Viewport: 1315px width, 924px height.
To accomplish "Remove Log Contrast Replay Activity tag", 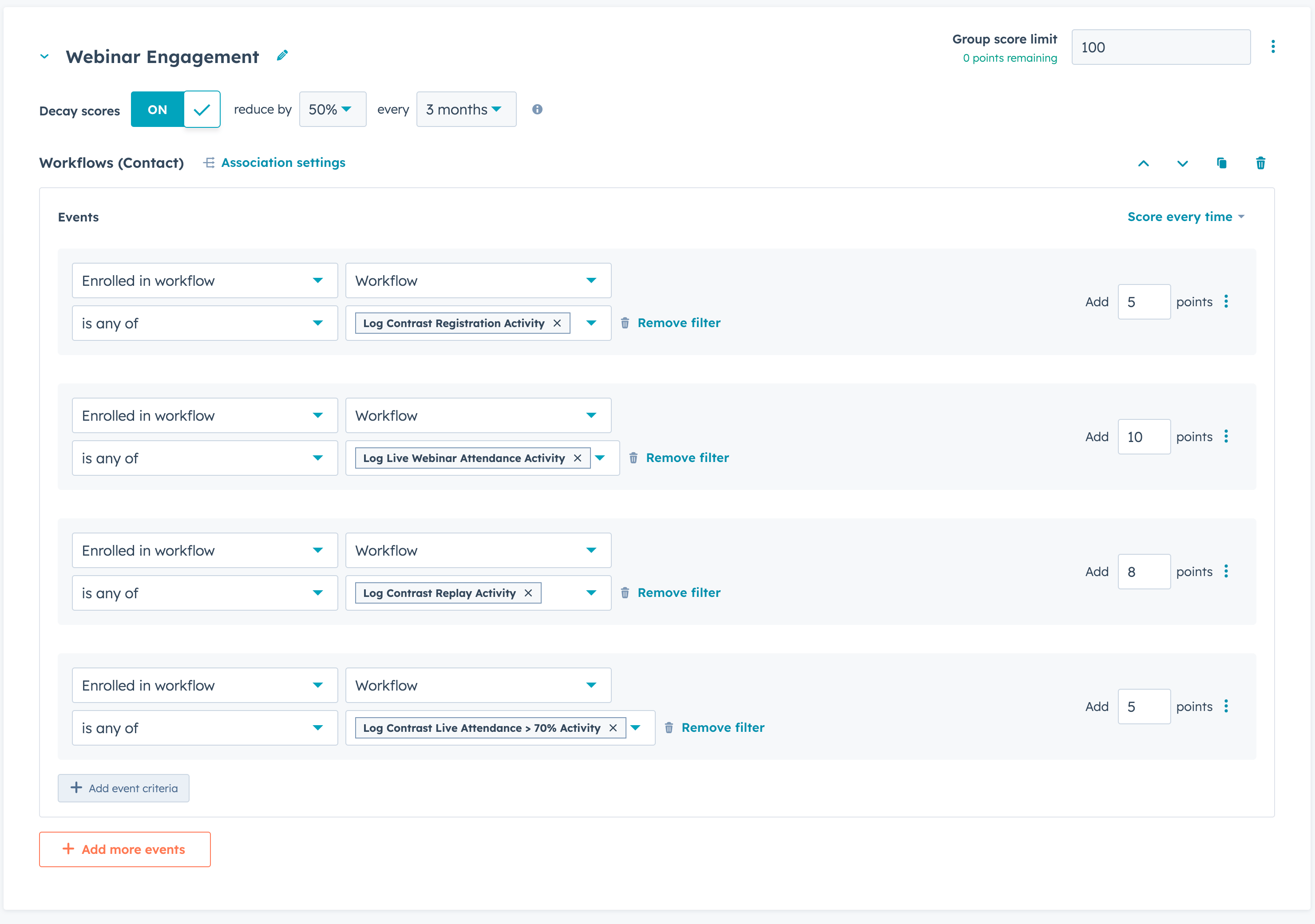I will [x=528, y=593].
